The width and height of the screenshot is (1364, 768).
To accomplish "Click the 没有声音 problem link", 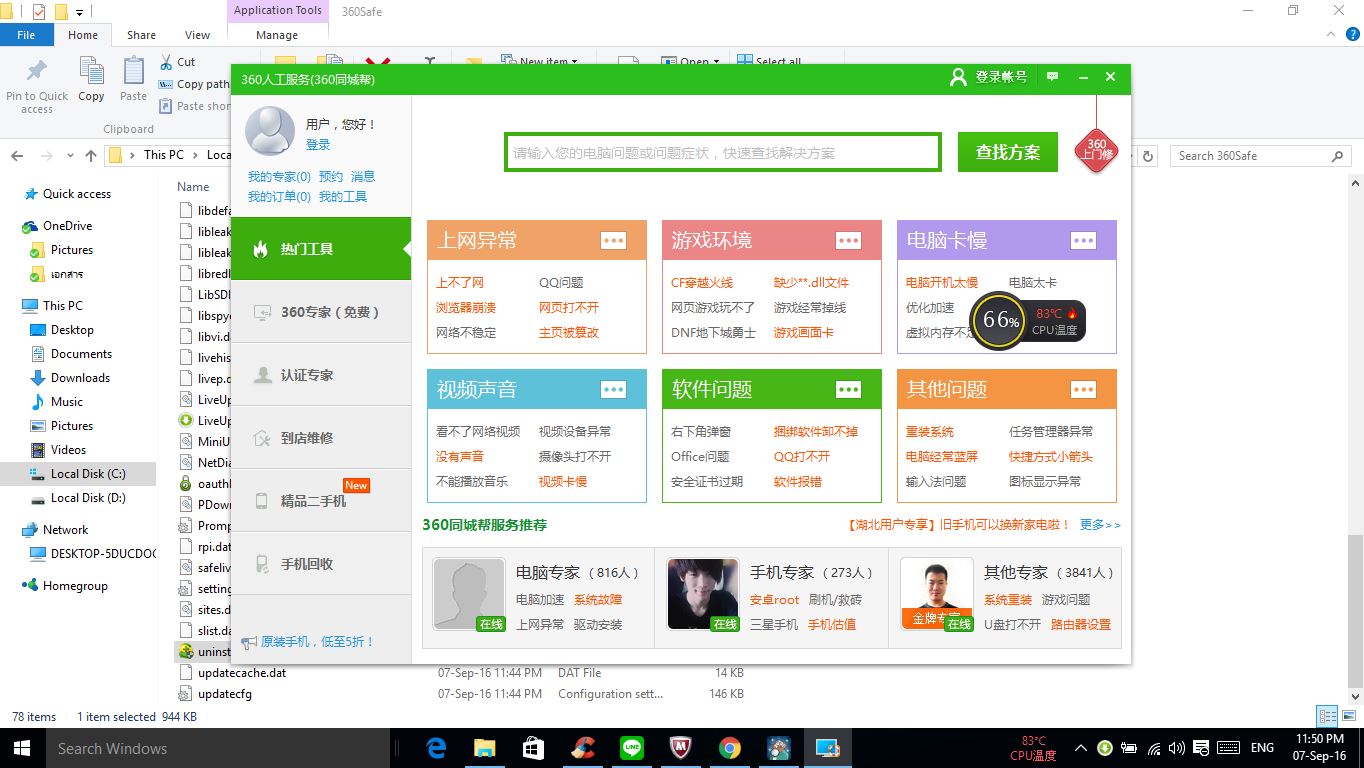I will [460, 457].
